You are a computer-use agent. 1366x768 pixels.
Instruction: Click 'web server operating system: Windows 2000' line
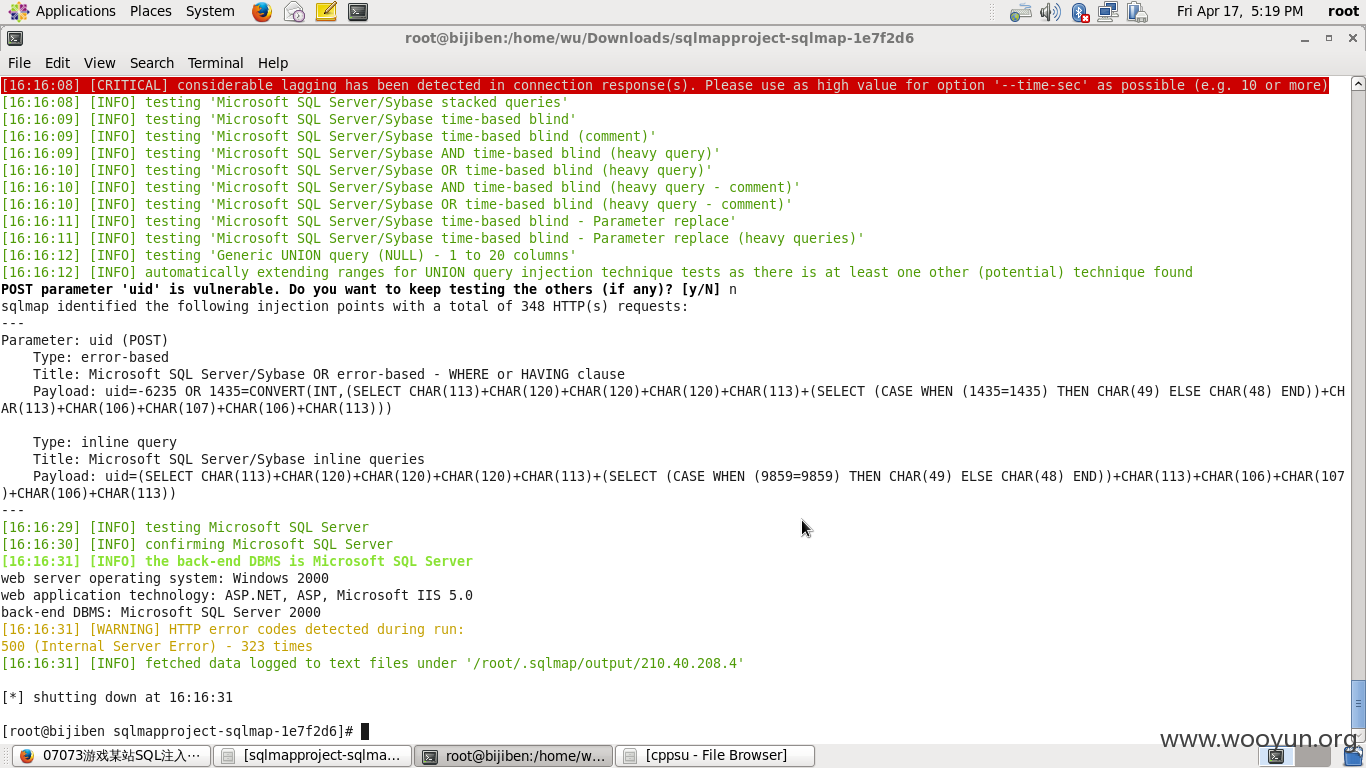[165, 578]
